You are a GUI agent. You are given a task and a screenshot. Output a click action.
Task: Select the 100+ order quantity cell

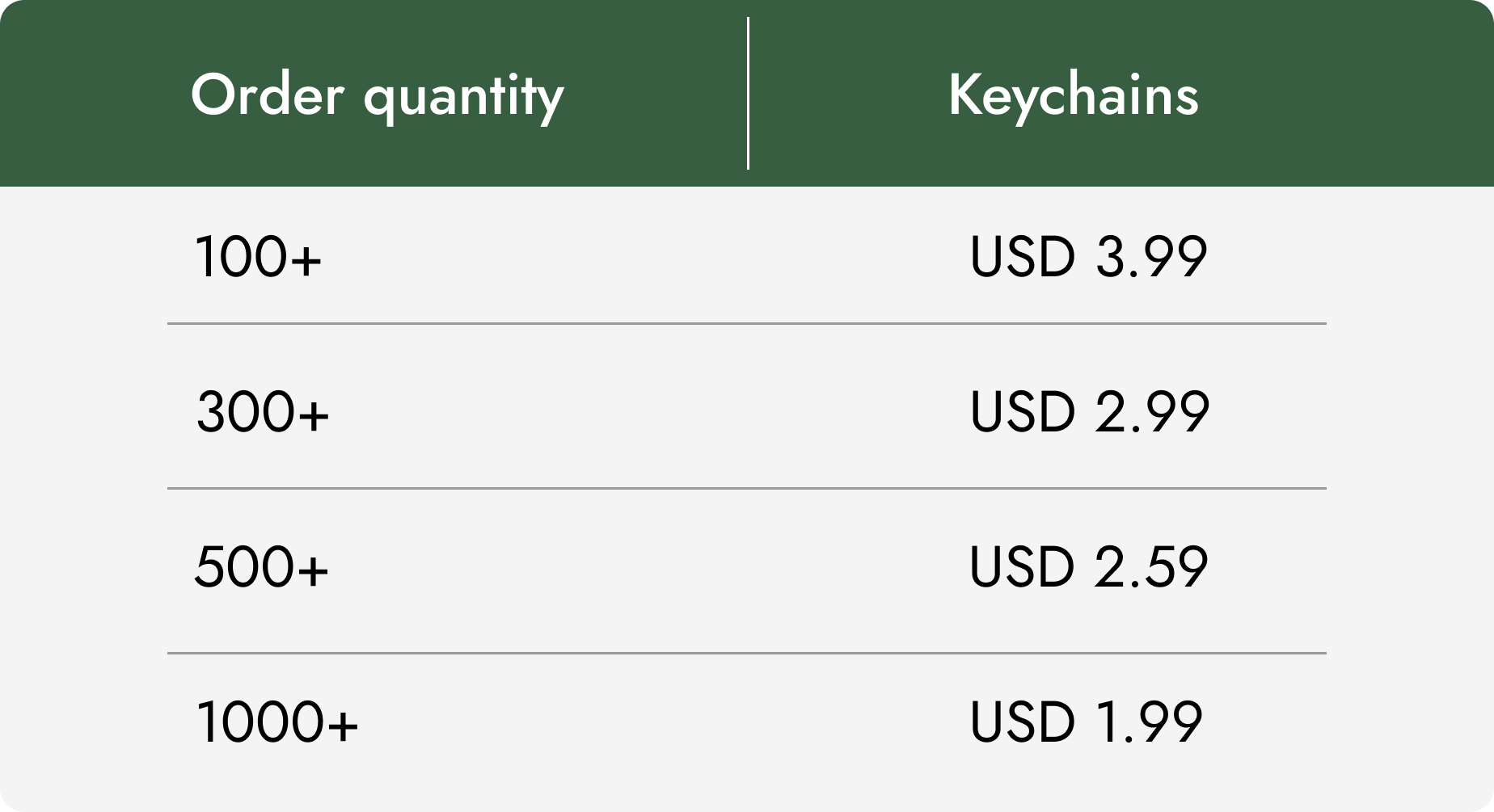[258, 258]
